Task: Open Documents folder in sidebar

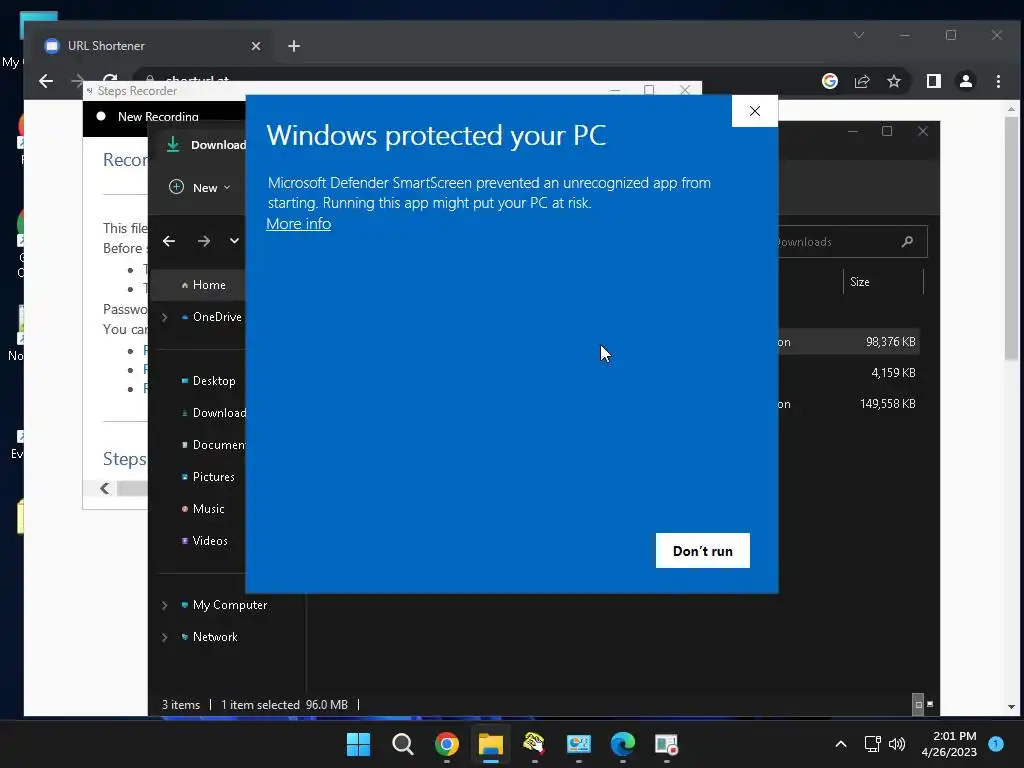Action: [x=213, y=445]
